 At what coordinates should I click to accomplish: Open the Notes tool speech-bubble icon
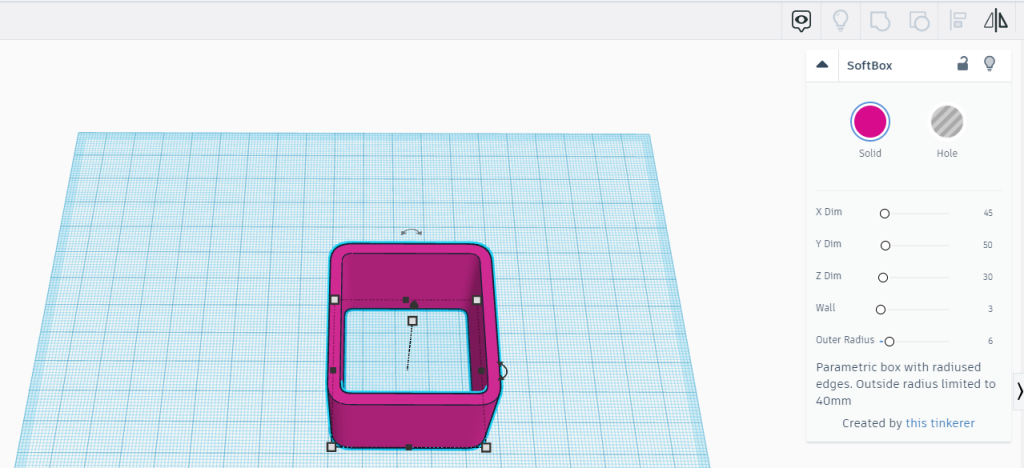pos(801,21)
